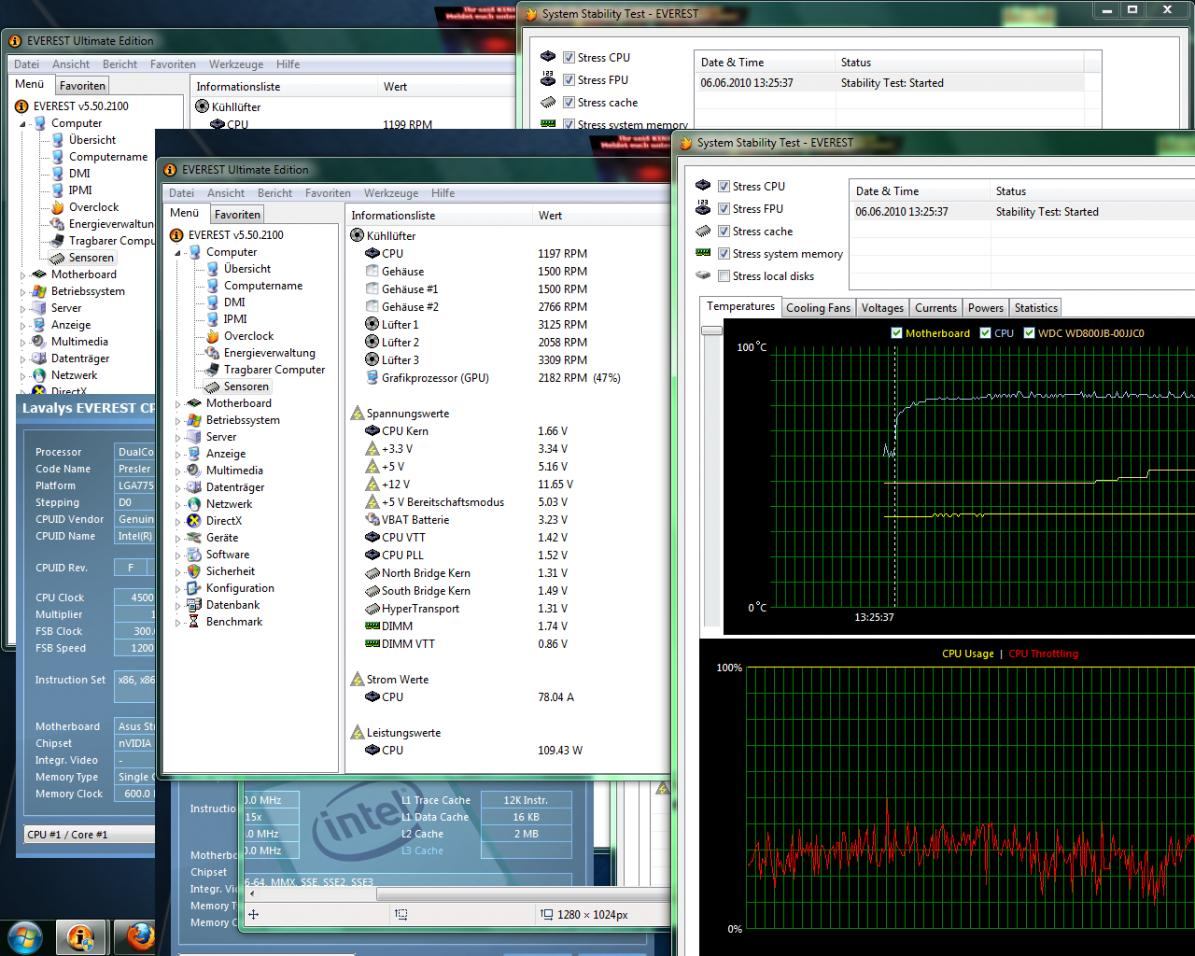
Task: Open Datei menu in front EVEREST window
Action: pos(181,193)
